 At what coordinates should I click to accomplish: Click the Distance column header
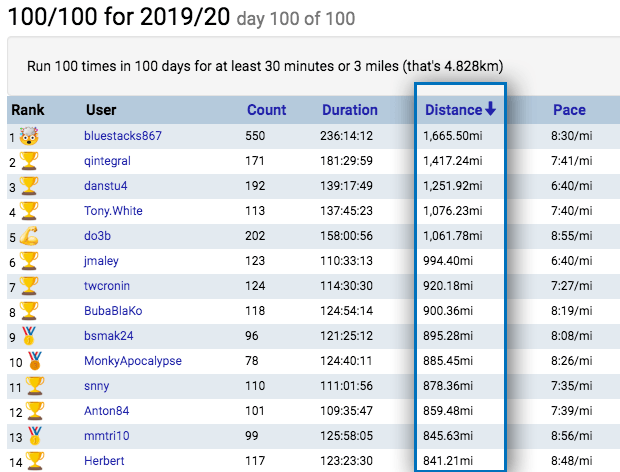click(x=453, y=110)
